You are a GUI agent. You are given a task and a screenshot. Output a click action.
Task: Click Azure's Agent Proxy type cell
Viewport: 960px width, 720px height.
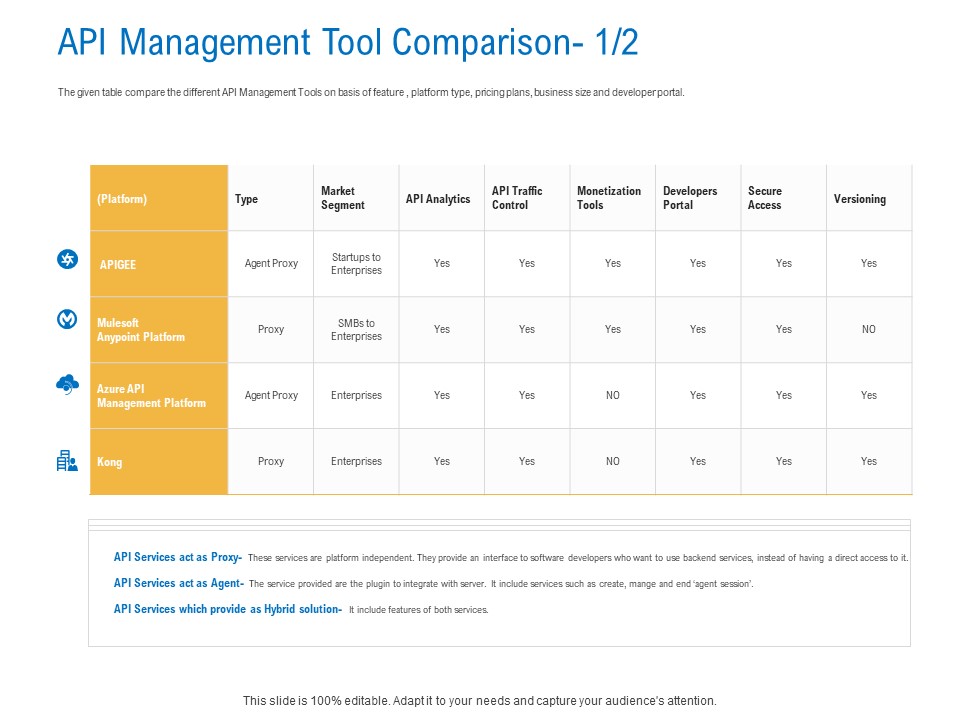pos(271,396)
